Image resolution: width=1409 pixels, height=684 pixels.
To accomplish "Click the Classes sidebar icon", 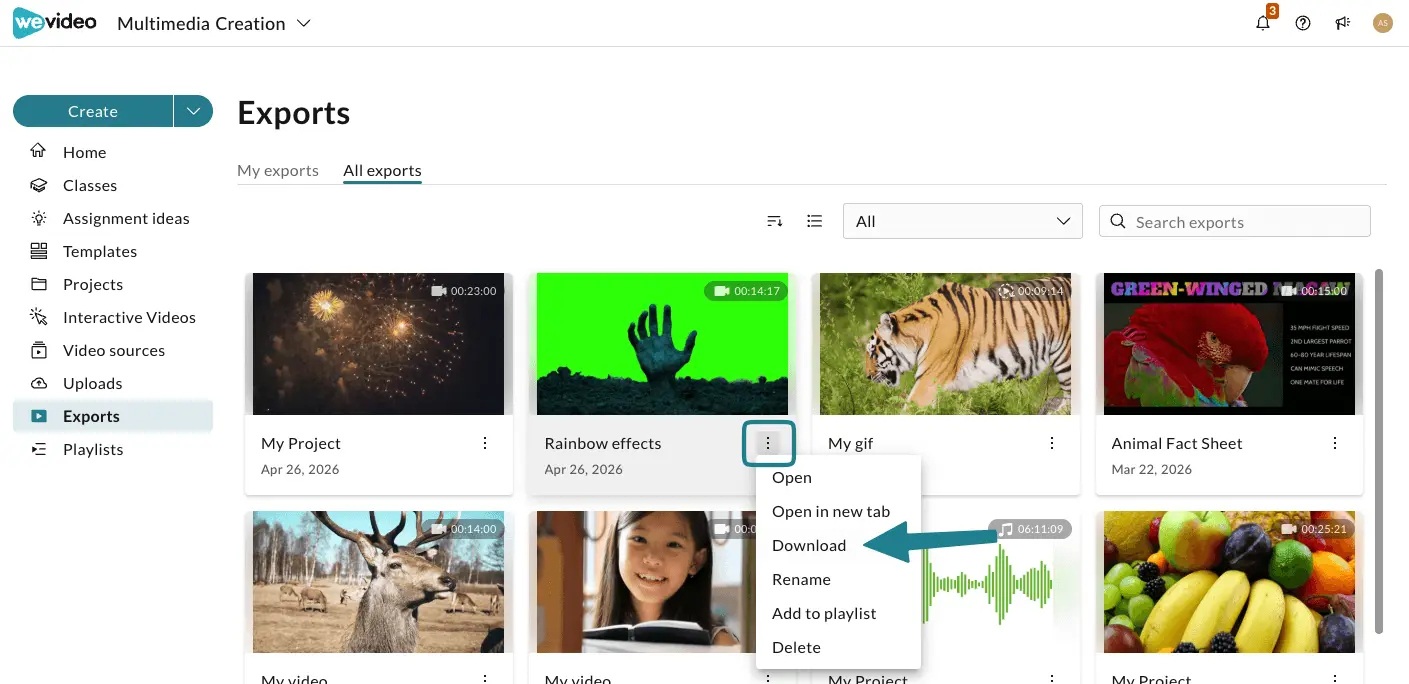I will 39,185.
